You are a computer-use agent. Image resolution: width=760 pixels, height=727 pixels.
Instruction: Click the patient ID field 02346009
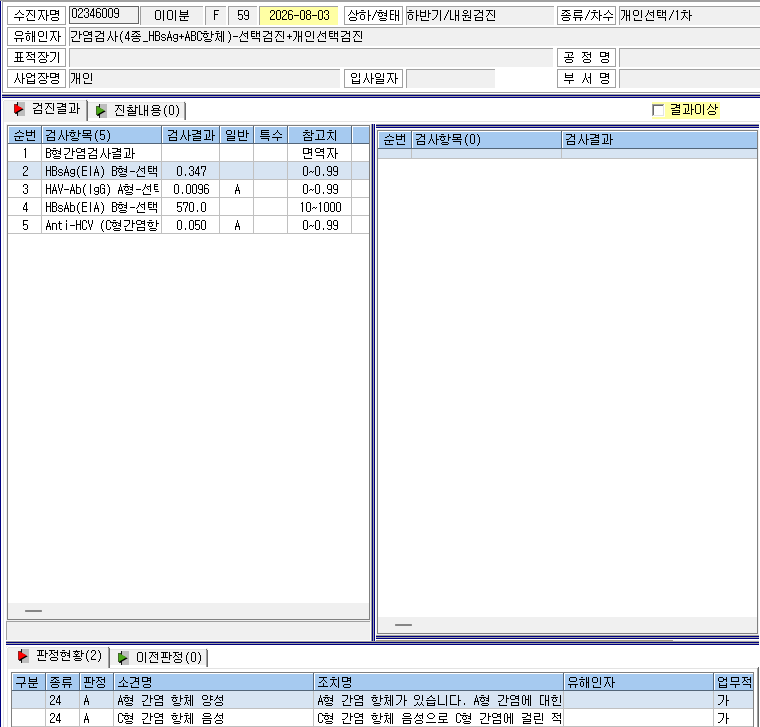click(x=104, y=15)
